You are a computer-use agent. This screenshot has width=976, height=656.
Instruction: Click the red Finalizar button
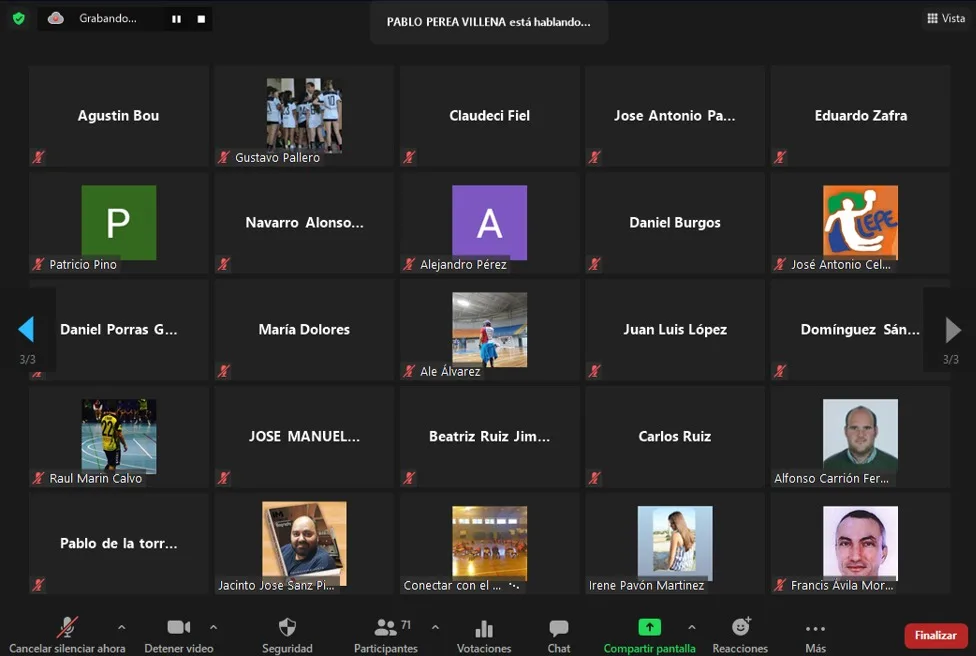(935, 635)
